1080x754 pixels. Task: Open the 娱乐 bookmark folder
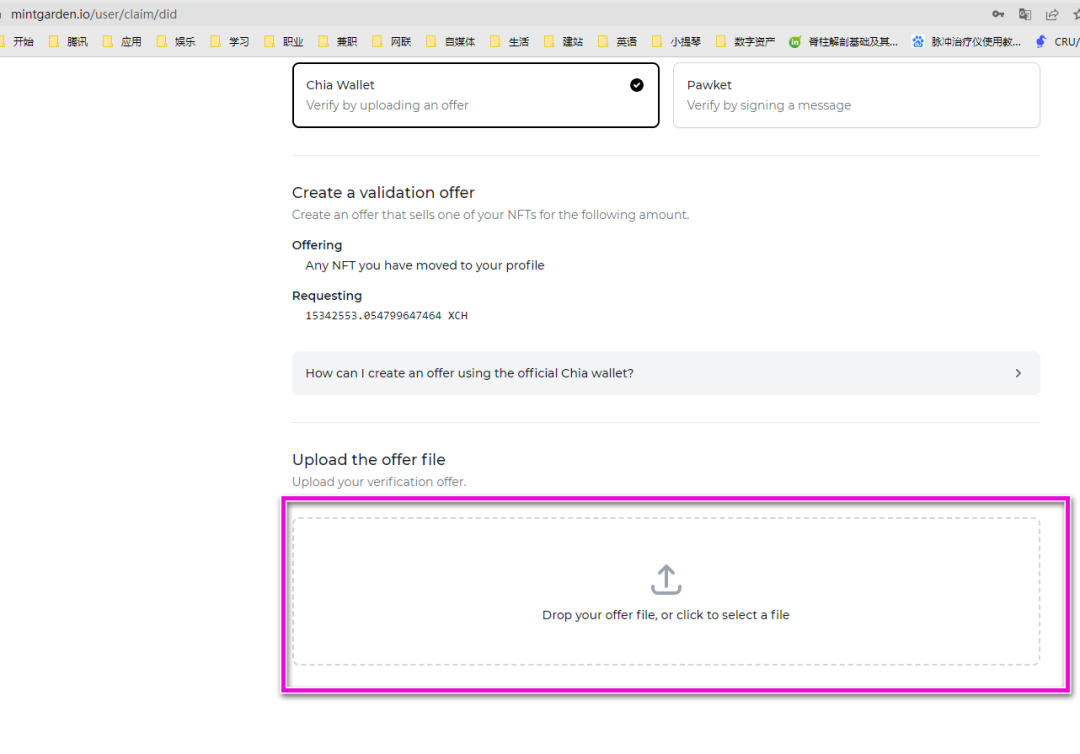click(x=176, y=41)
